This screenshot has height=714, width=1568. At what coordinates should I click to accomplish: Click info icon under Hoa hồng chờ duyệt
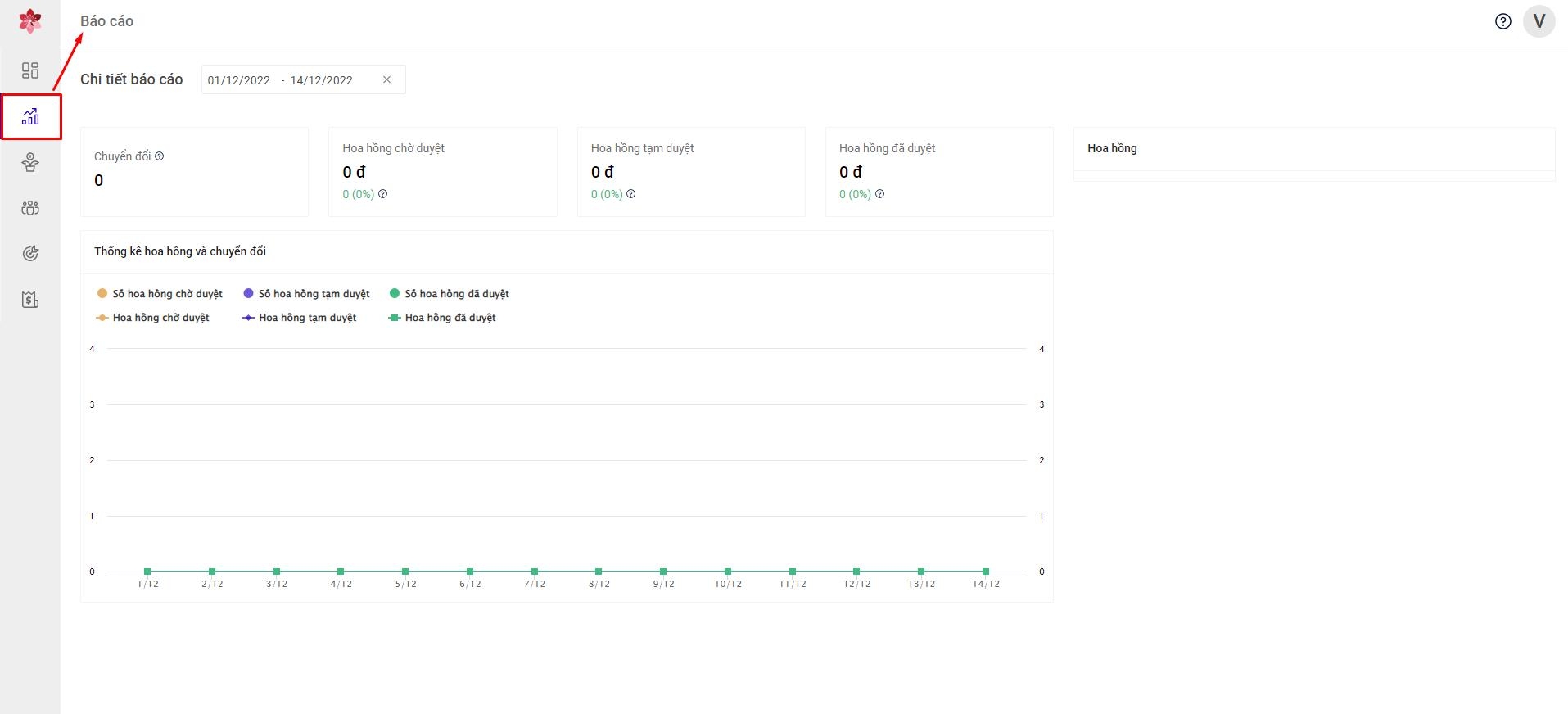382,194
